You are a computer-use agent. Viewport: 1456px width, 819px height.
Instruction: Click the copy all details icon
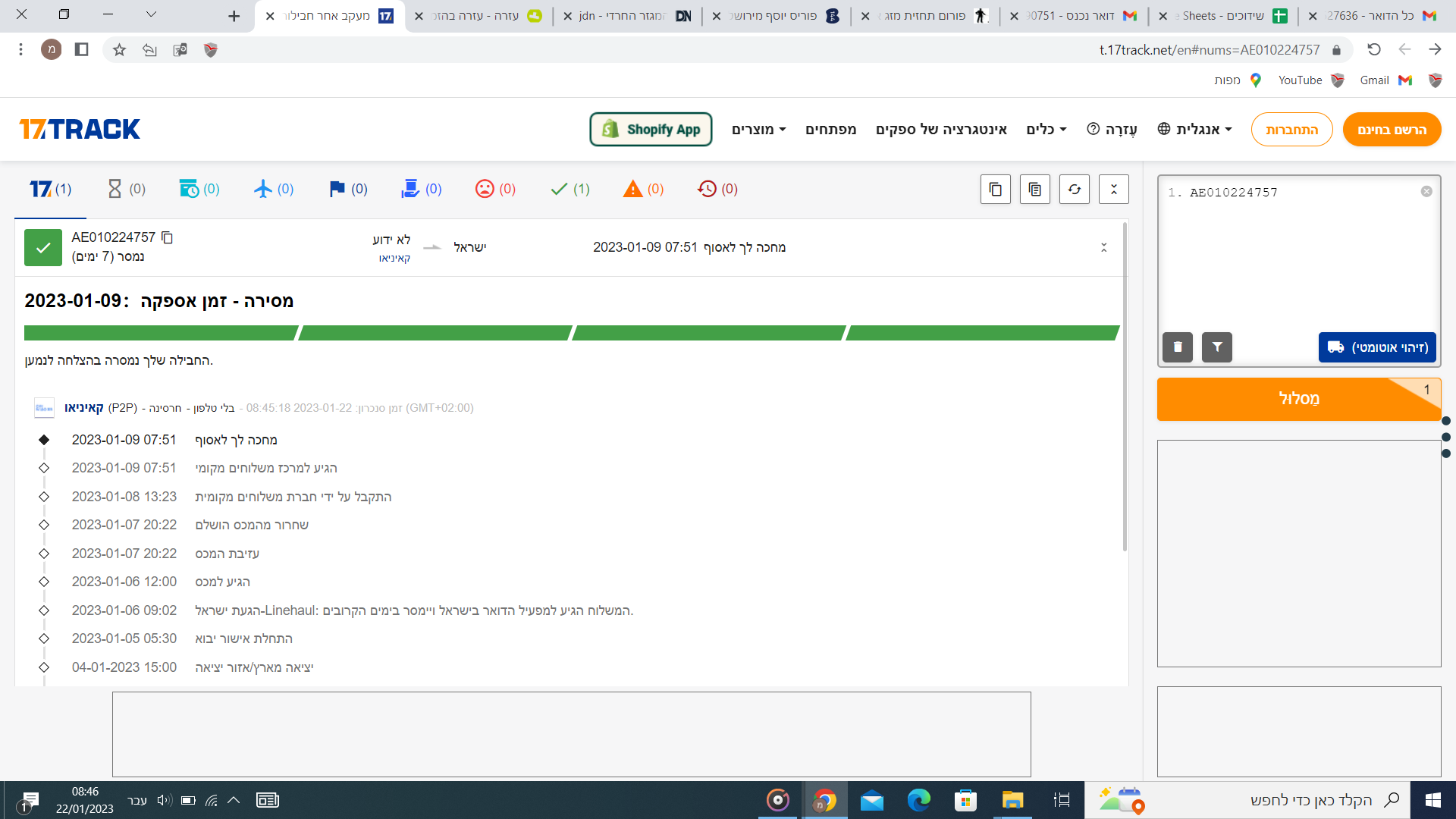tap(1034, 190)
